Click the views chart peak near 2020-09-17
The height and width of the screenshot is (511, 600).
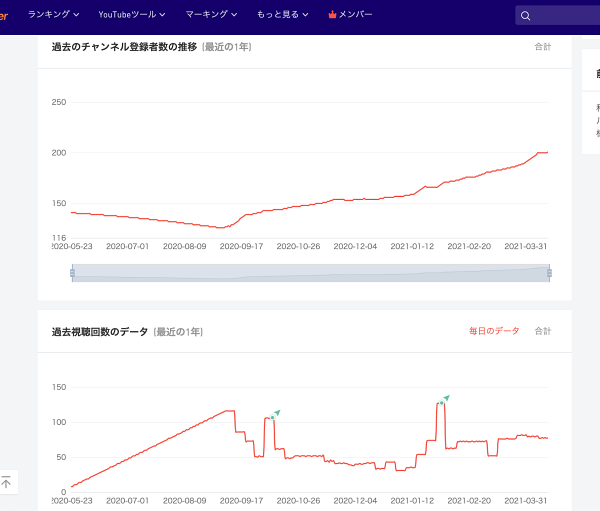tap(228, 411)
